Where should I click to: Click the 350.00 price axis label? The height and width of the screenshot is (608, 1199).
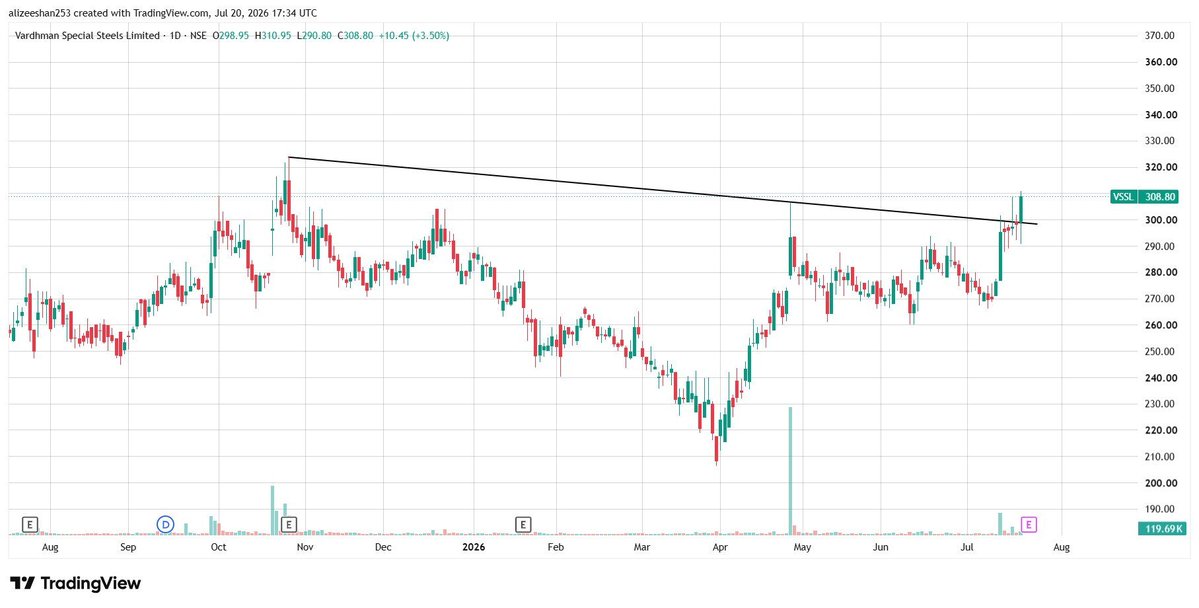click(x=1160, y=89)
